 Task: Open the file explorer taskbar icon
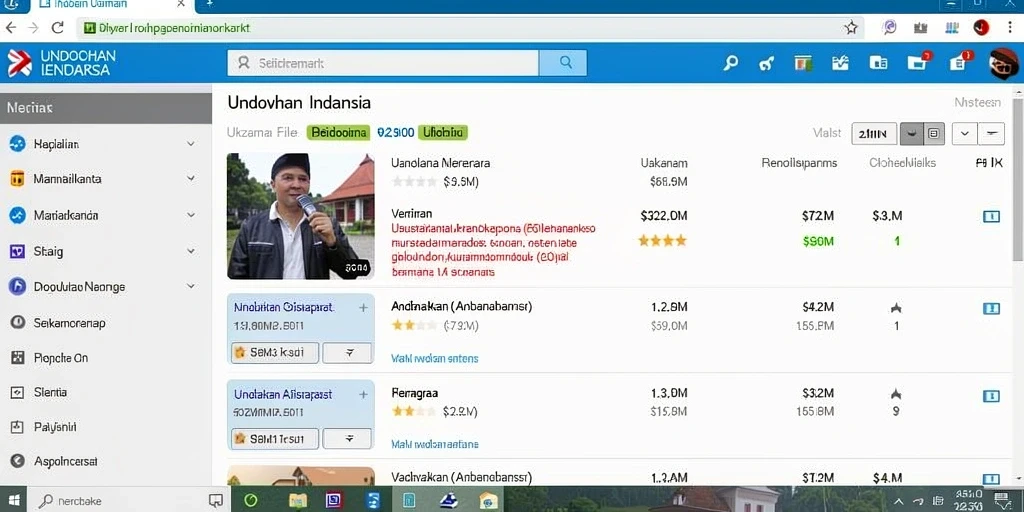click(x=297, y=500)
